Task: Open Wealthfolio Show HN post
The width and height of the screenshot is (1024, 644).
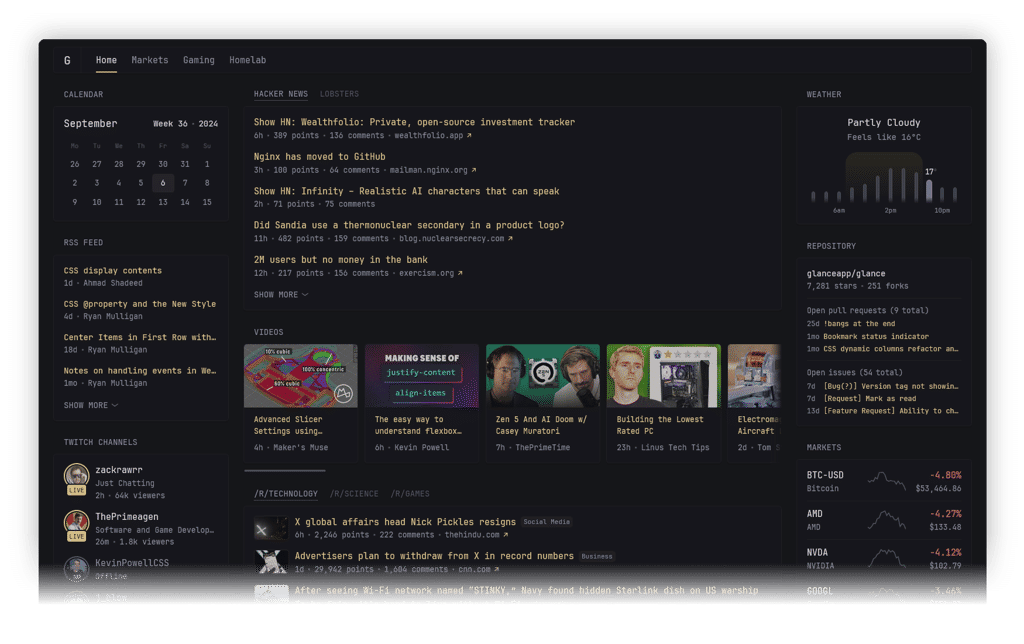Action: pyautogui.click(x=414, y=122)
